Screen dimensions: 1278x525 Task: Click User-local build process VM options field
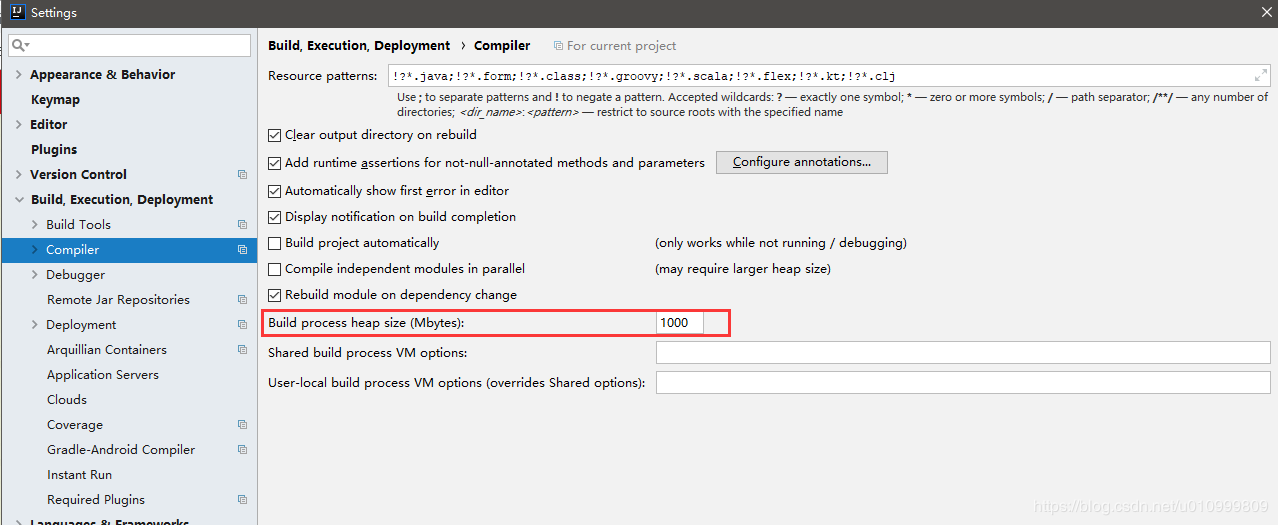click(x=963, y=383)
